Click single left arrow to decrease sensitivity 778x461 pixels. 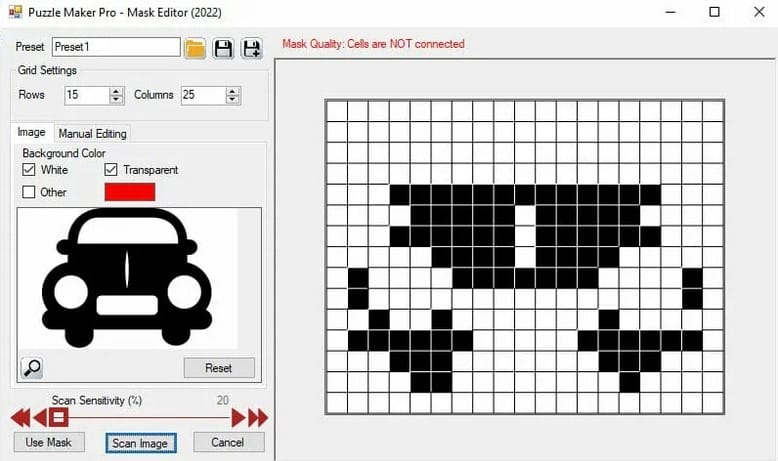[x=41, y=417]
